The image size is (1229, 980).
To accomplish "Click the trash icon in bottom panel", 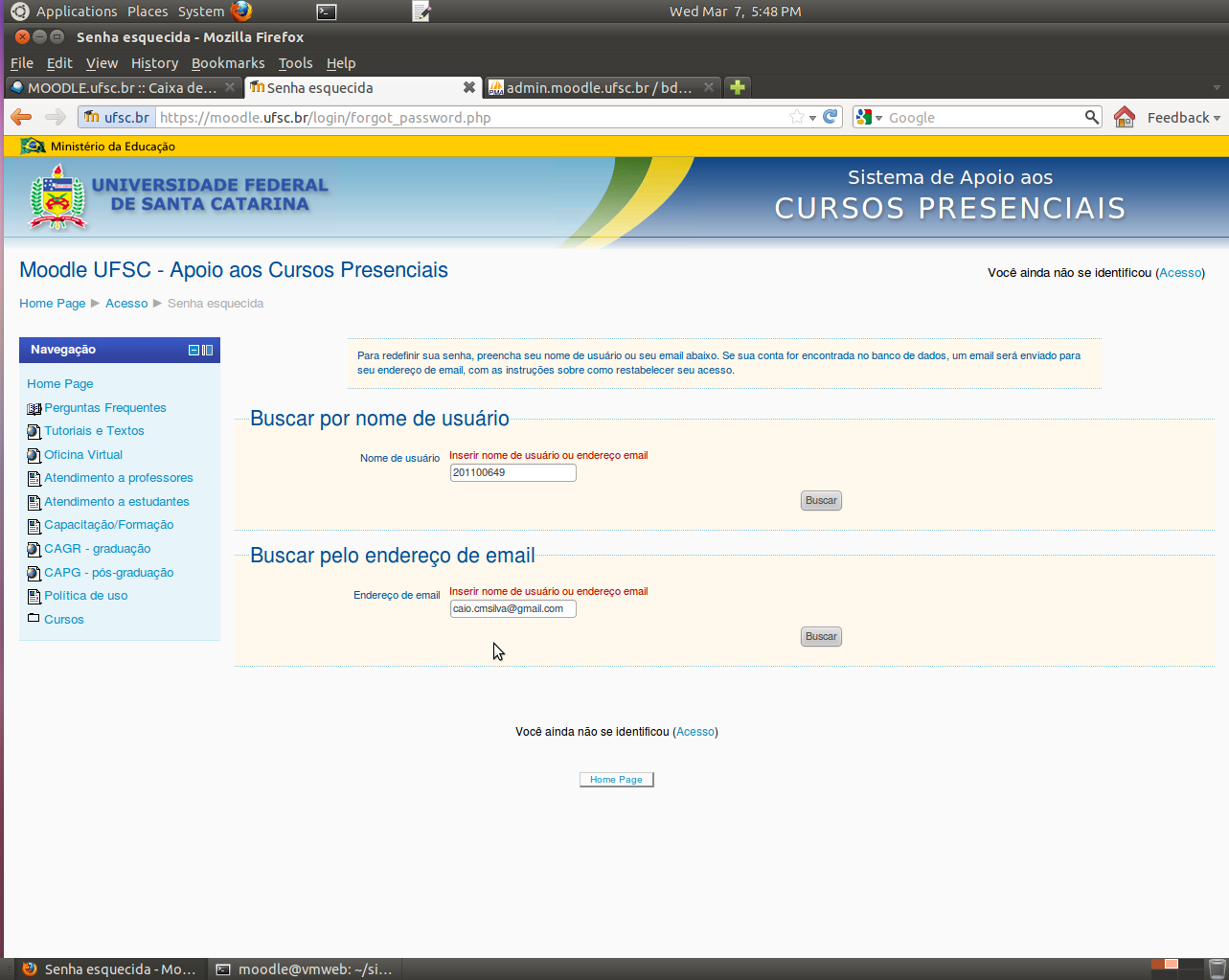I will pyautogui.click(x=1217, y=969).
